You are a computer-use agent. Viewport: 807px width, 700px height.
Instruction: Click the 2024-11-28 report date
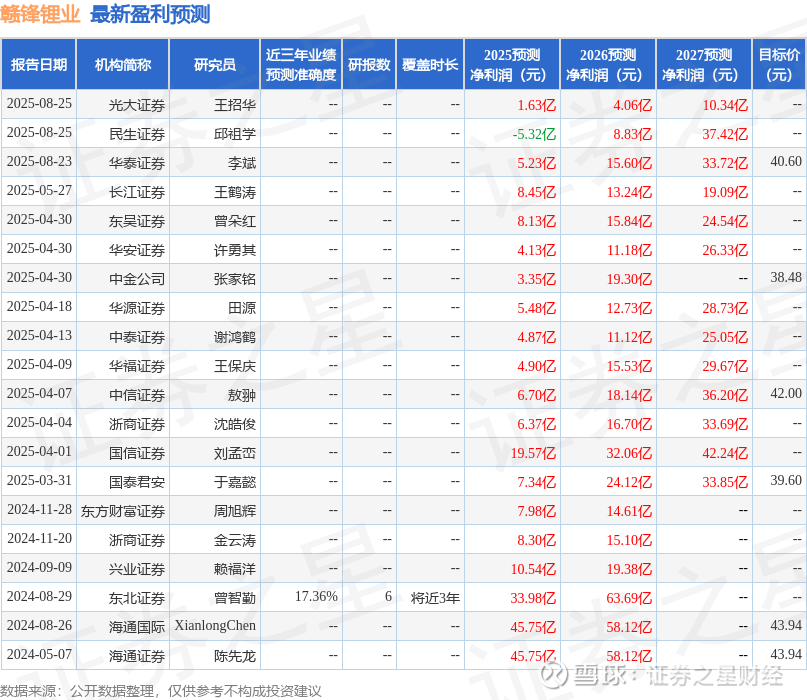tap(39, 509)
